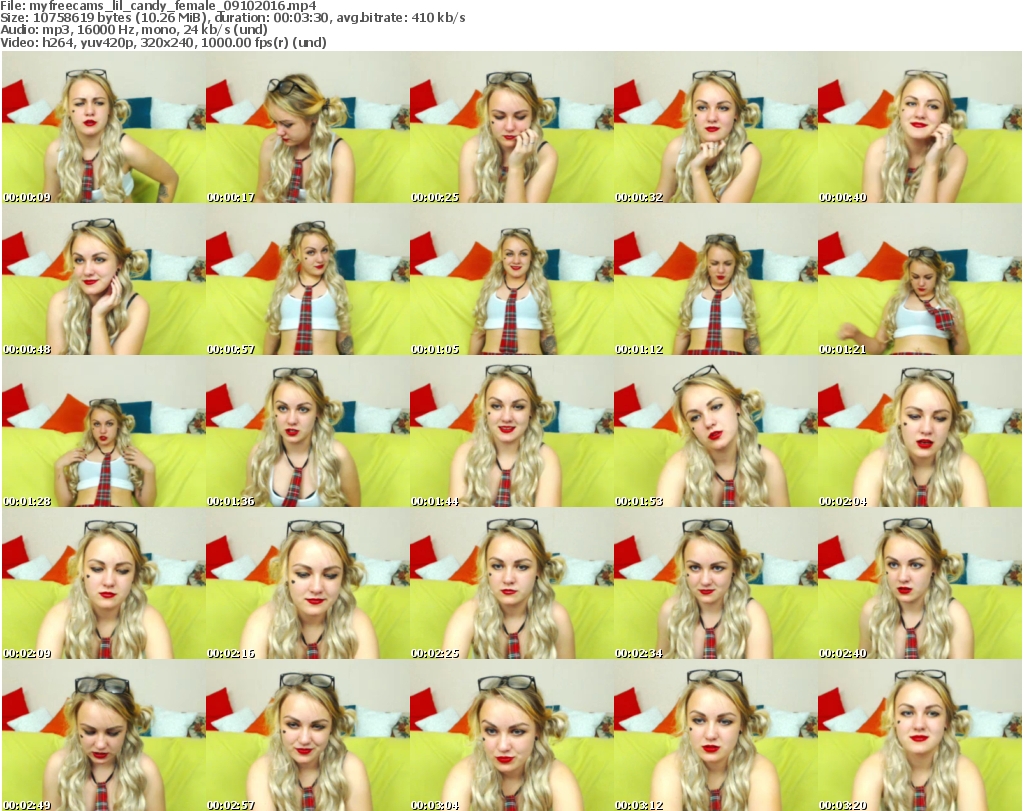1024x811 pixels.
Task: Open the thumbnail stamped 00:02:04
Action: click(x=920, y=432)
